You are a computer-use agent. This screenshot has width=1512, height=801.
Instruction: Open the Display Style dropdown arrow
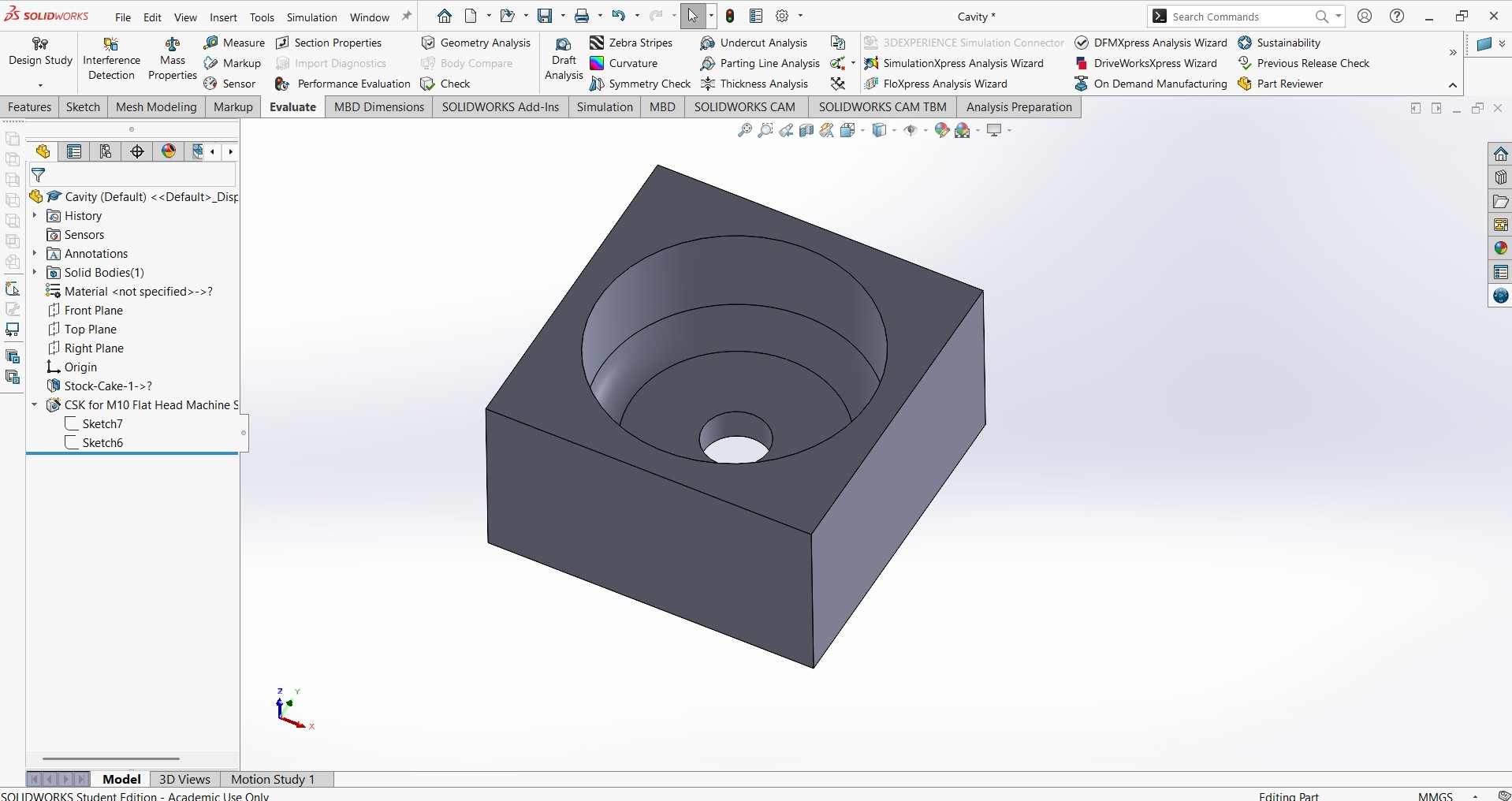click(x=894, y=130)
